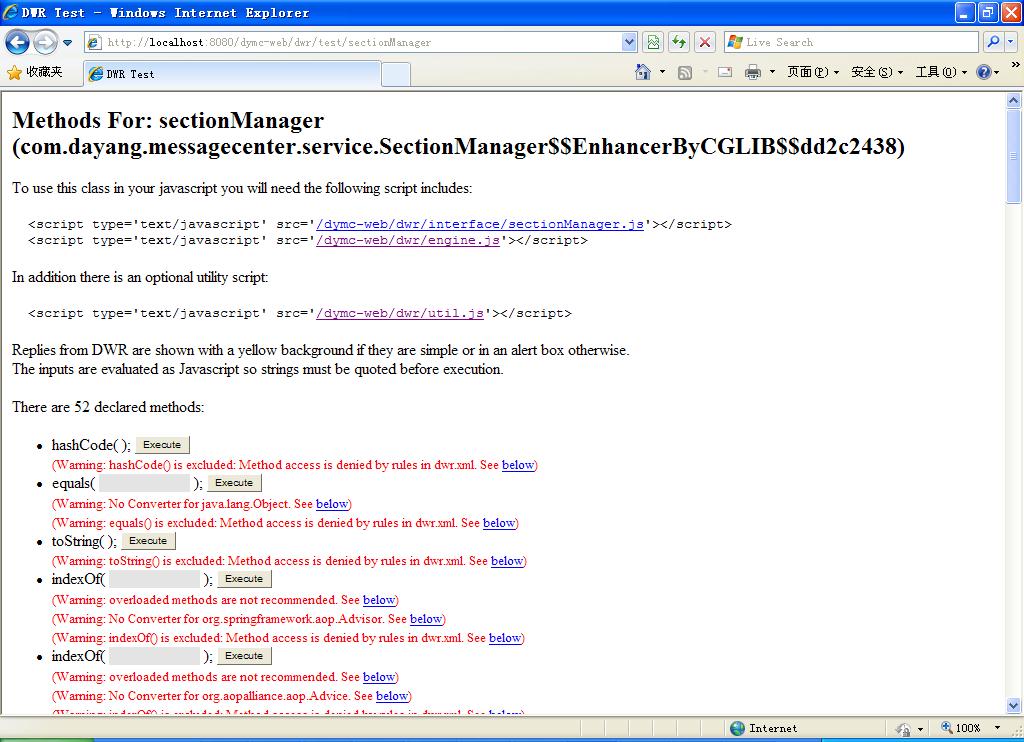This screenshot has height=742, width=1024.
Task: Print the page with the printer icon
Action: tap(753, 72)
